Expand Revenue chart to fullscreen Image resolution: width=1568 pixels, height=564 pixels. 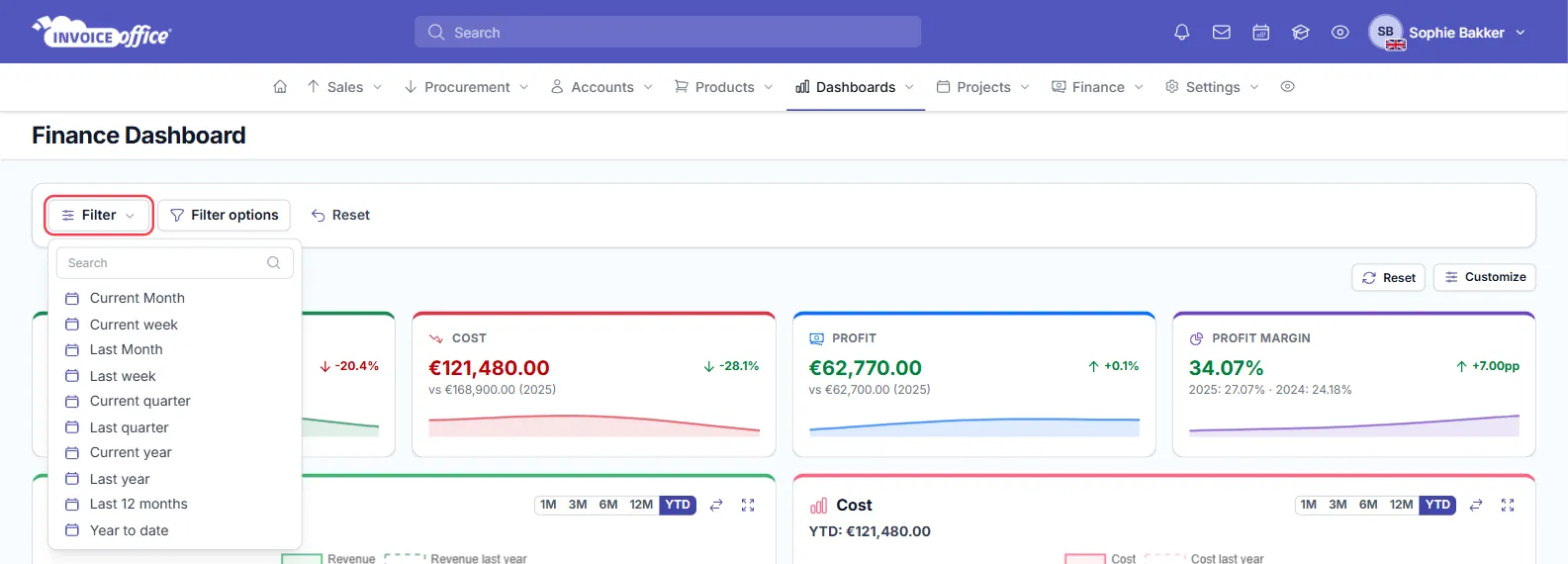748,505
